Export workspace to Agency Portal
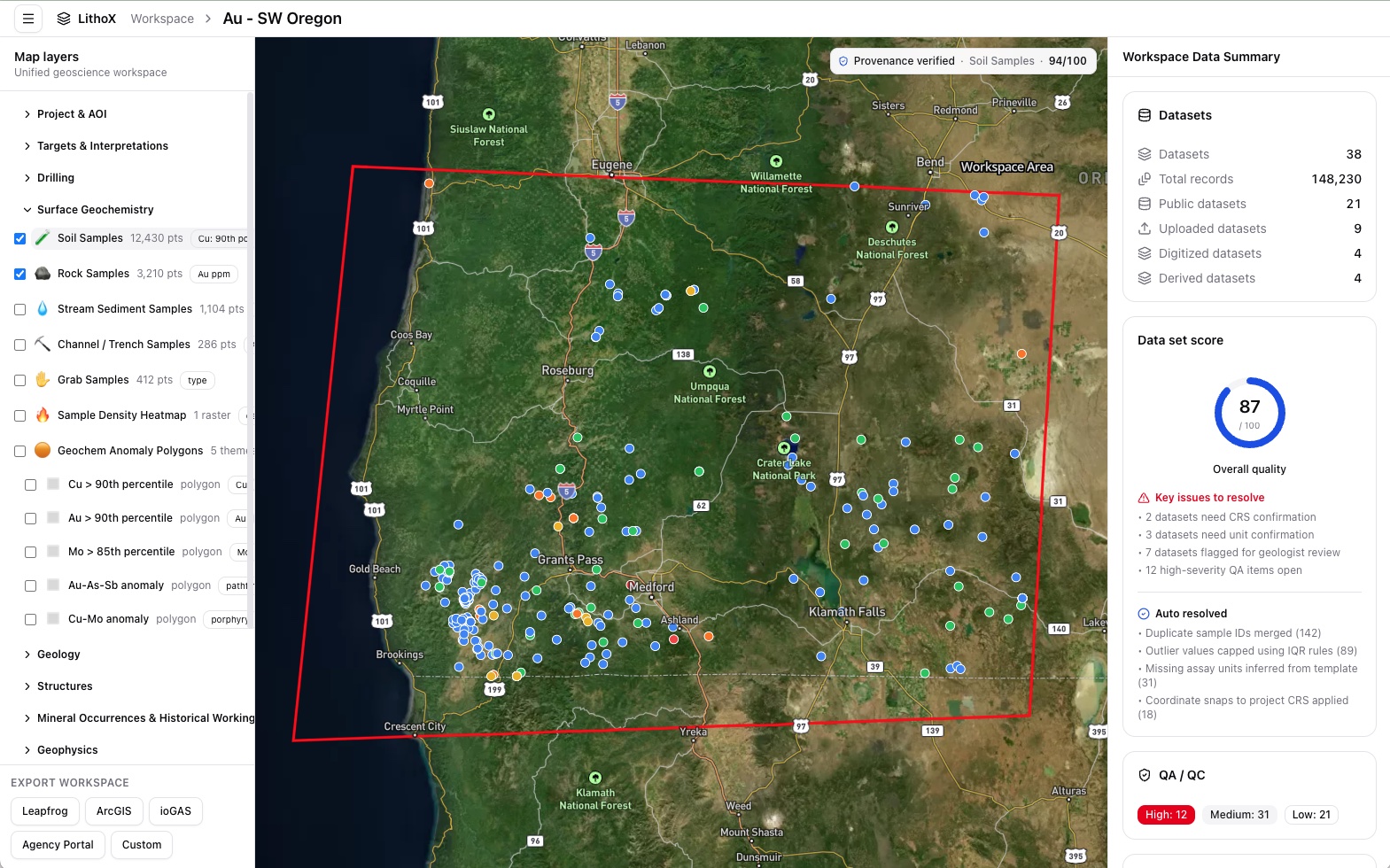The image size is (1390, 868). (58, 845)
